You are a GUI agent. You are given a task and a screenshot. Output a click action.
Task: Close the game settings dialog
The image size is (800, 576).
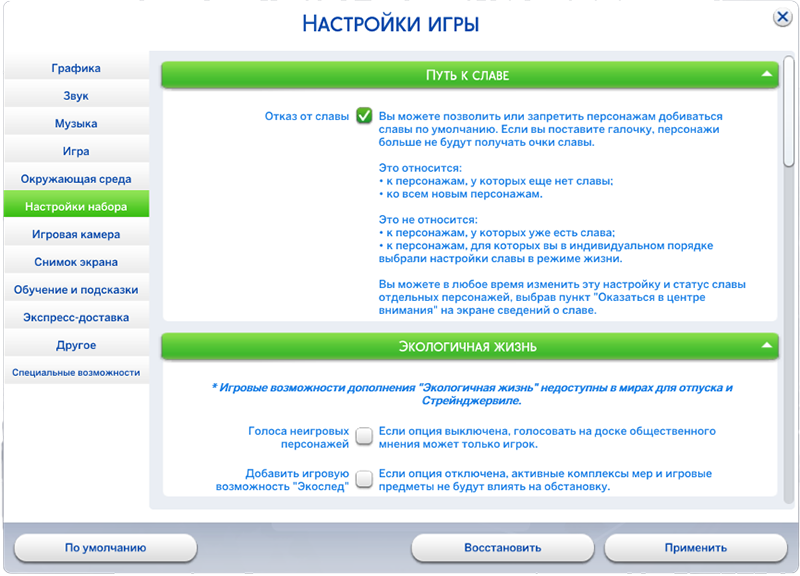(782, 17)
